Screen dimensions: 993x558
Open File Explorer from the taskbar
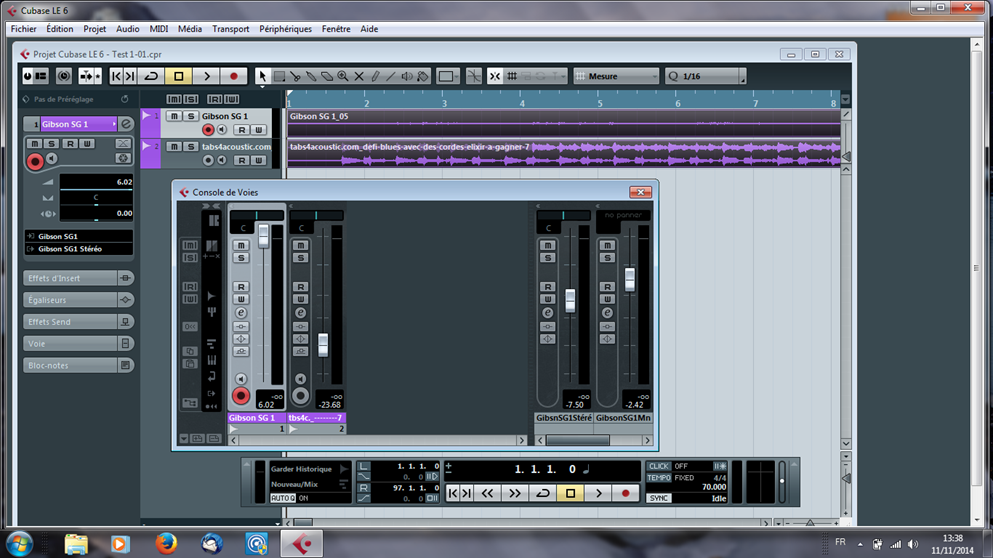75,543
